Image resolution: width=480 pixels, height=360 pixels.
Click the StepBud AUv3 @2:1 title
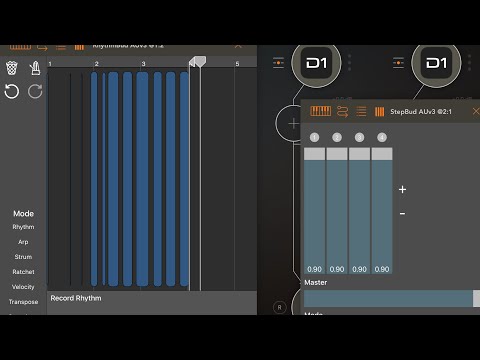pos(421,112)
